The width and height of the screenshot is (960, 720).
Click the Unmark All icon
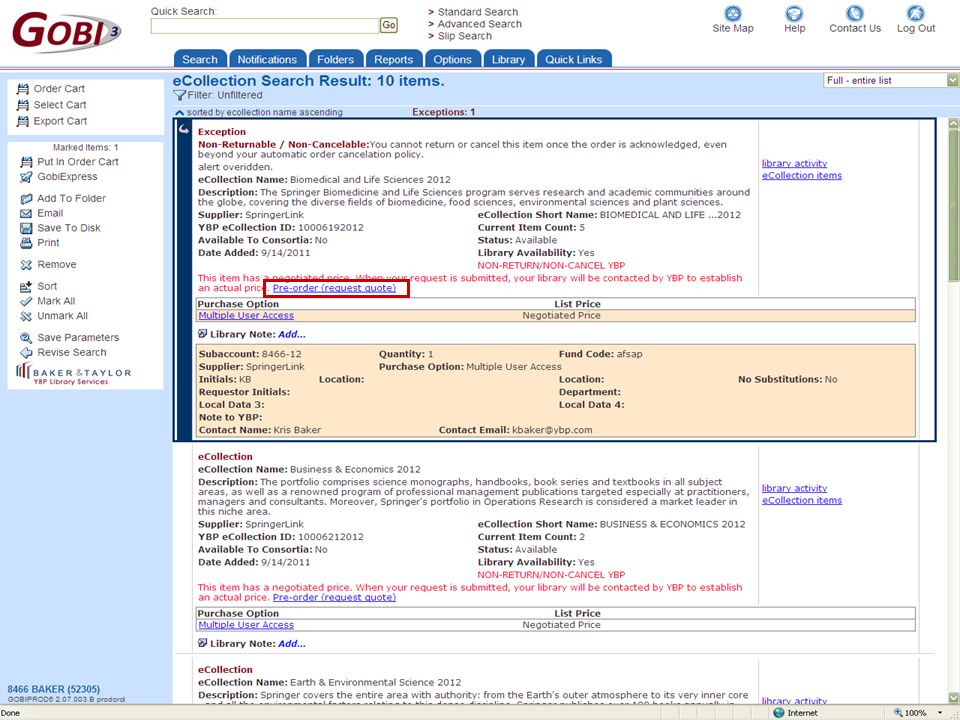[x=26, y=316]
